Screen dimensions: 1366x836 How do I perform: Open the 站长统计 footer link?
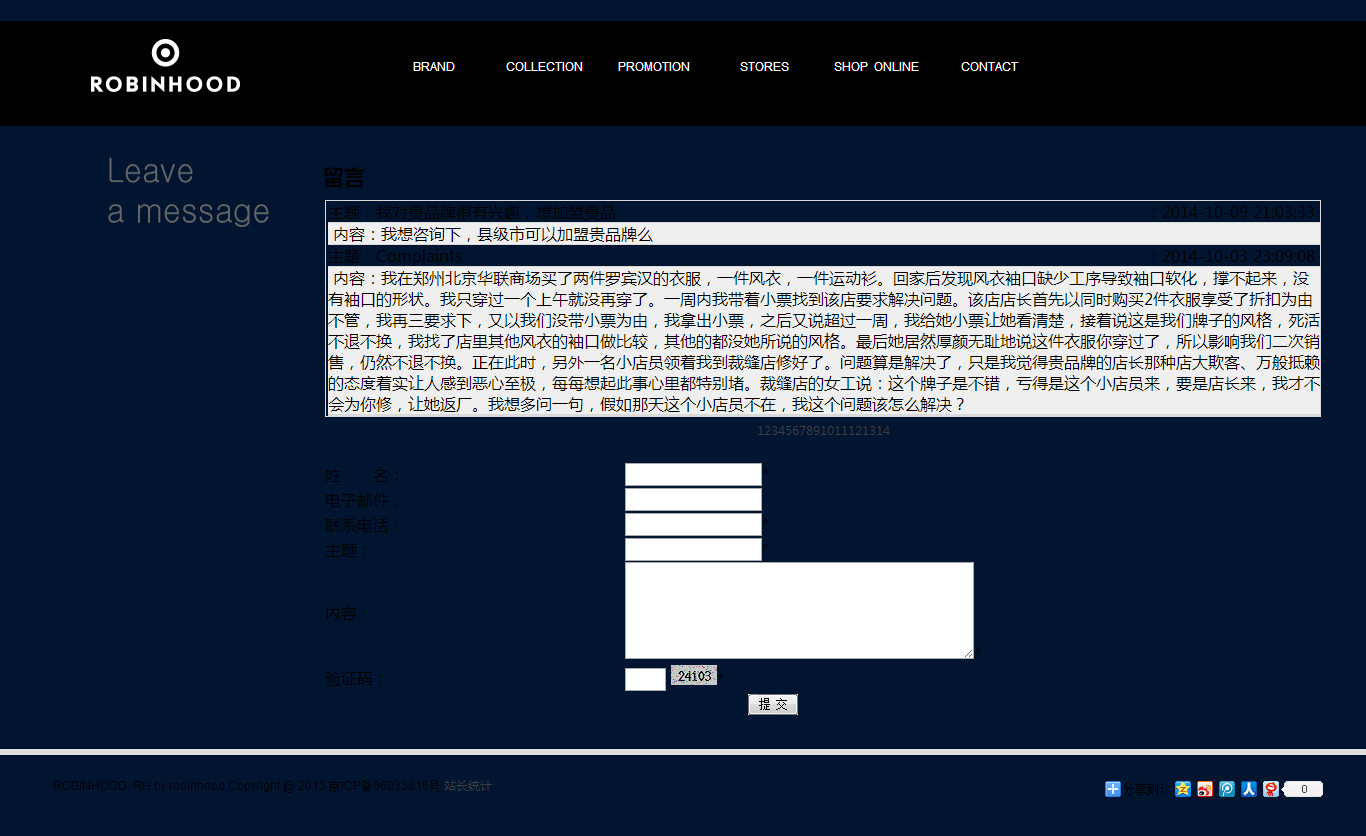[468, 786]
